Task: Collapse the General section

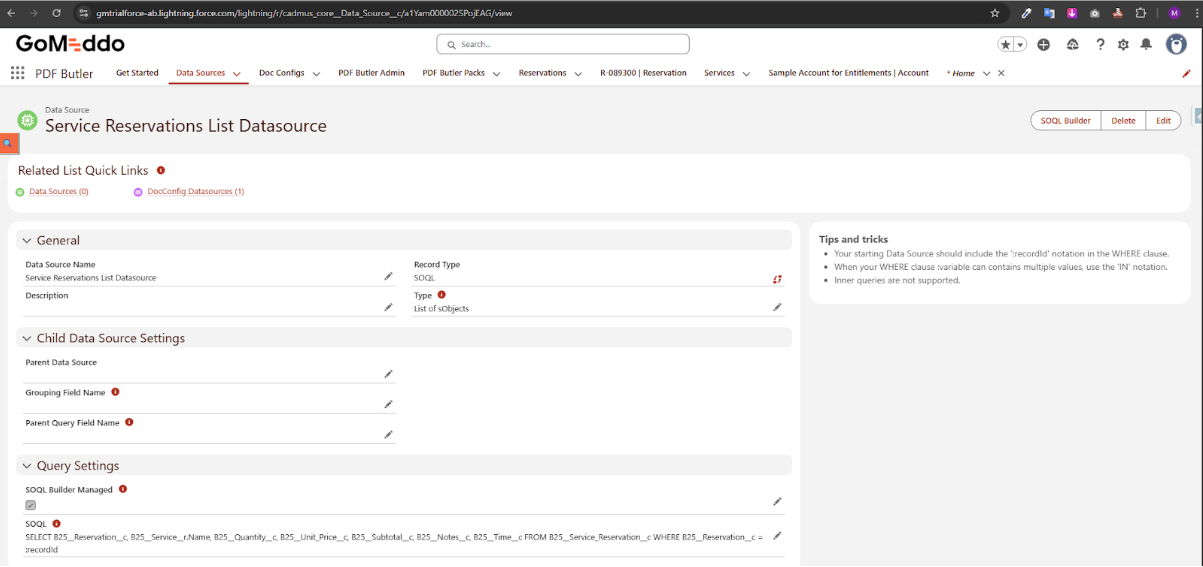Action: click(x=27, y=241)
